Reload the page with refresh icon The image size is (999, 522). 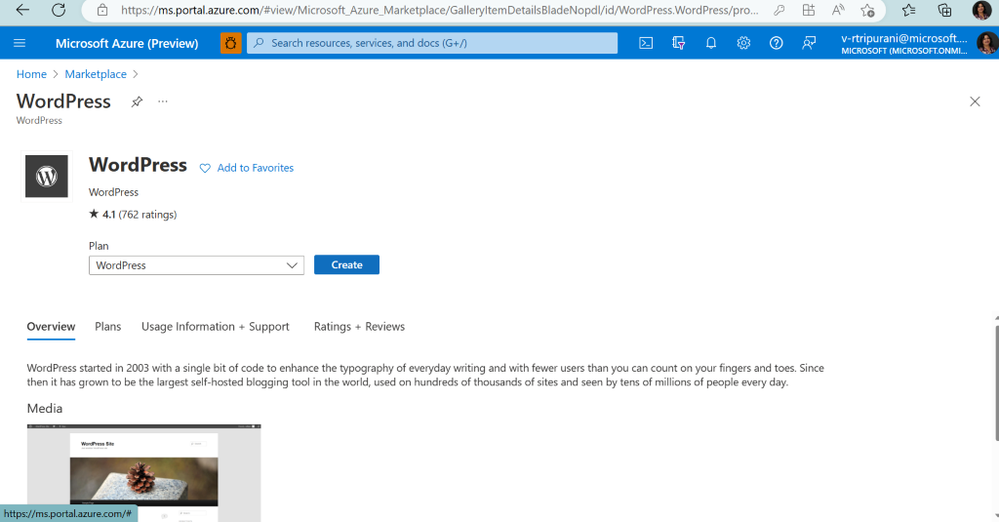[x=59, y=10]
